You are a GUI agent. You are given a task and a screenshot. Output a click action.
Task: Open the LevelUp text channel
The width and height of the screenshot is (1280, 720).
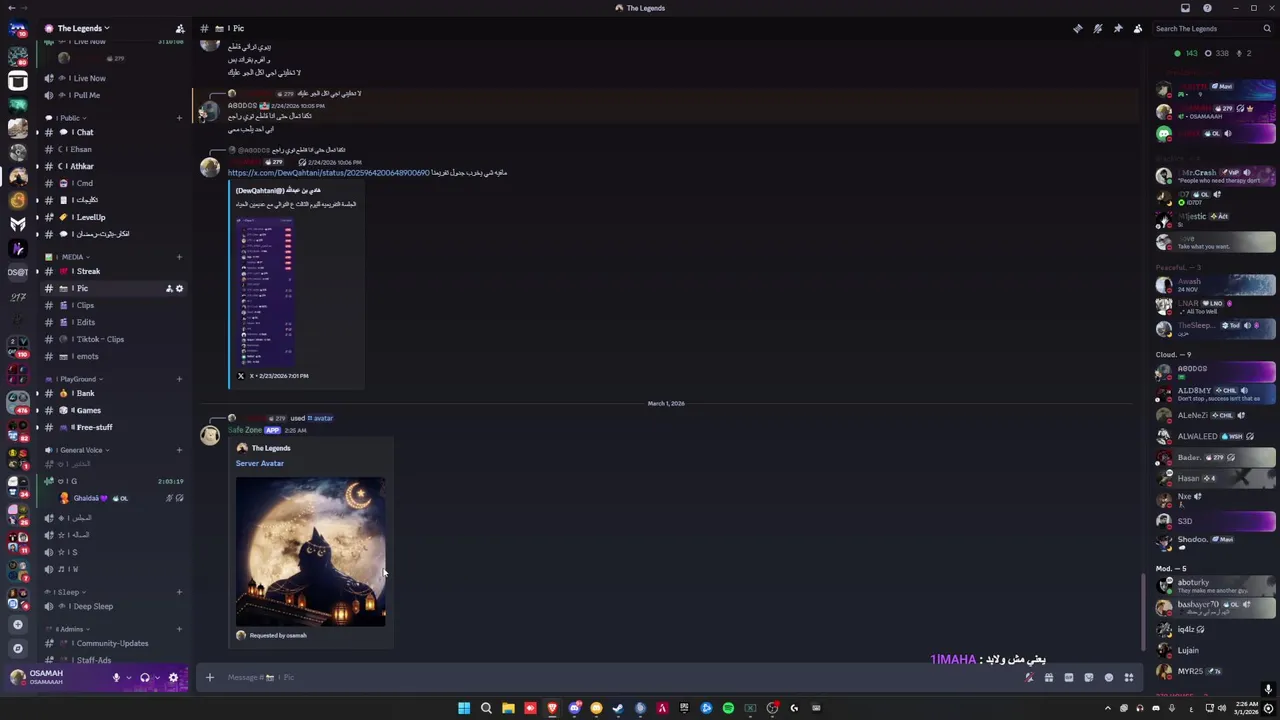tap(113, 217)
